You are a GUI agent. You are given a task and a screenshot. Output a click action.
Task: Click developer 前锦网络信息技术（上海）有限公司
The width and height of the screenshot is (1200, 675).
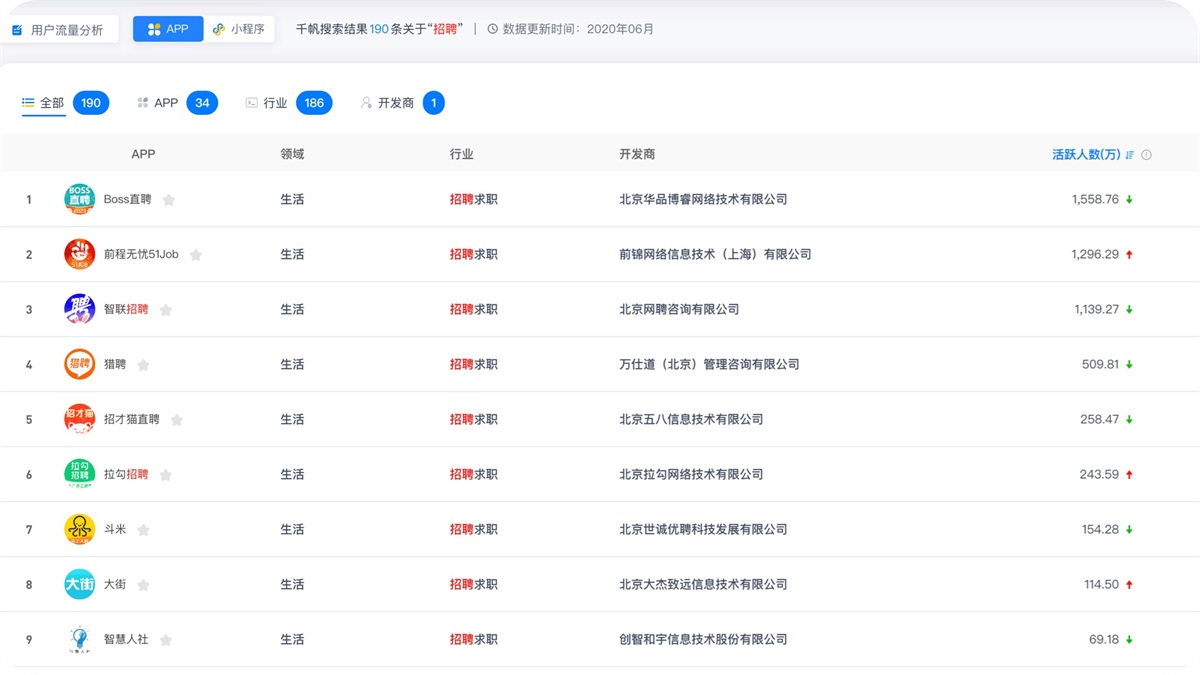click(x=715, y=254)
